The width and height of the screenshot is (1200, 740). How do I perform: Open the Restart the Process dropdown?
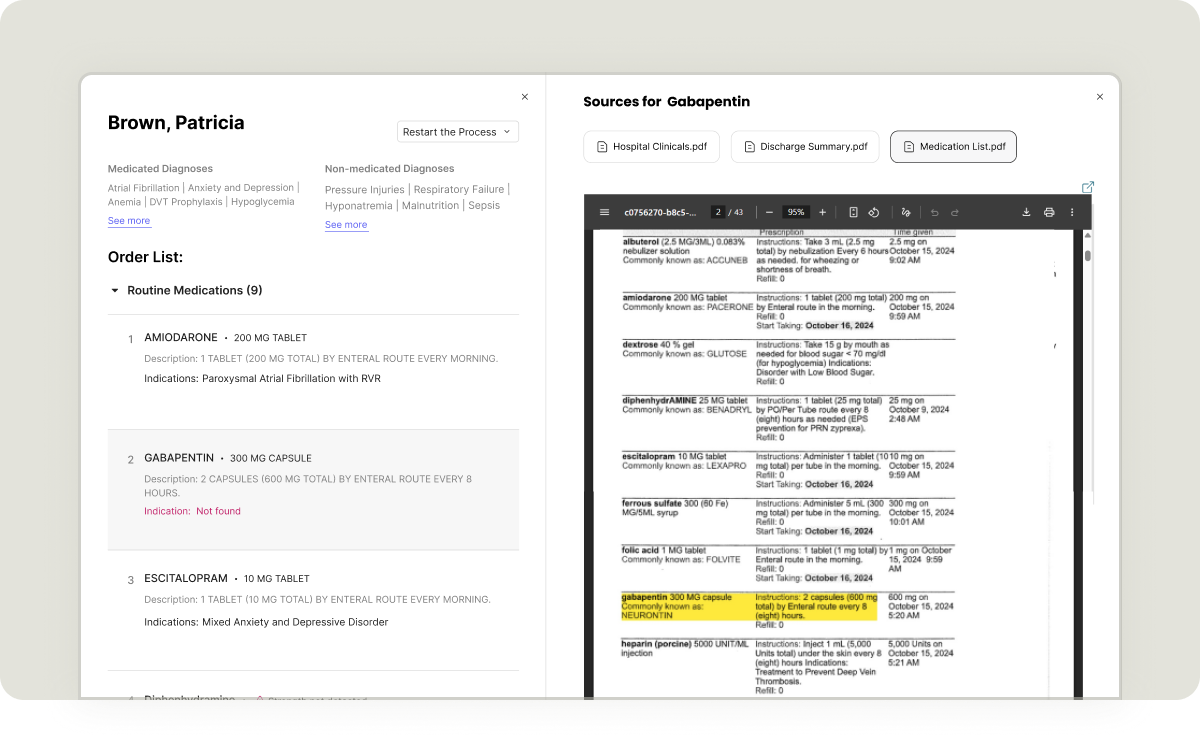pos(458,132)
